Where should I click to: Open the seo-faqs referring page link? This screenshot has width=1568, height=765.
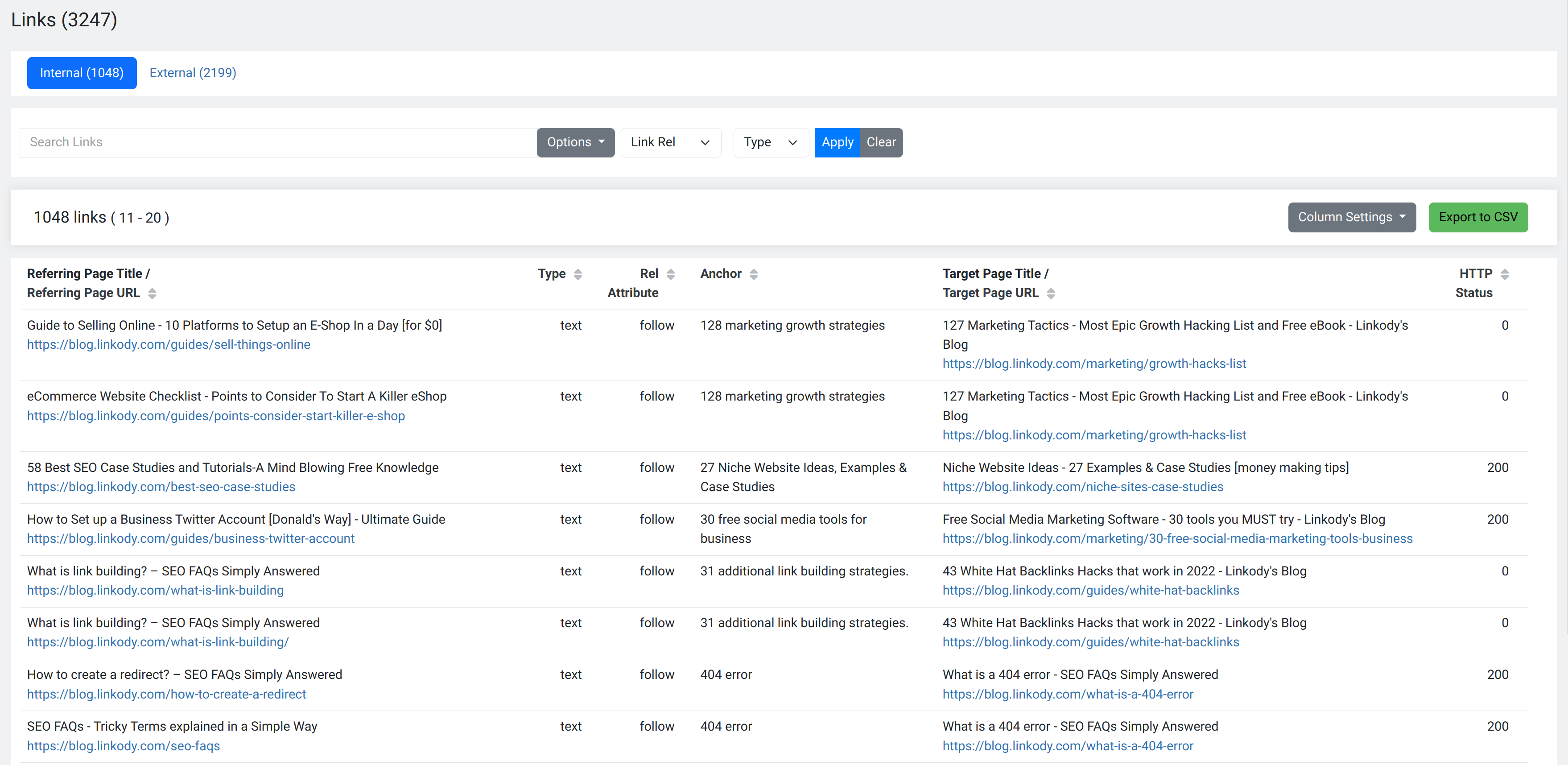[124, 746]
